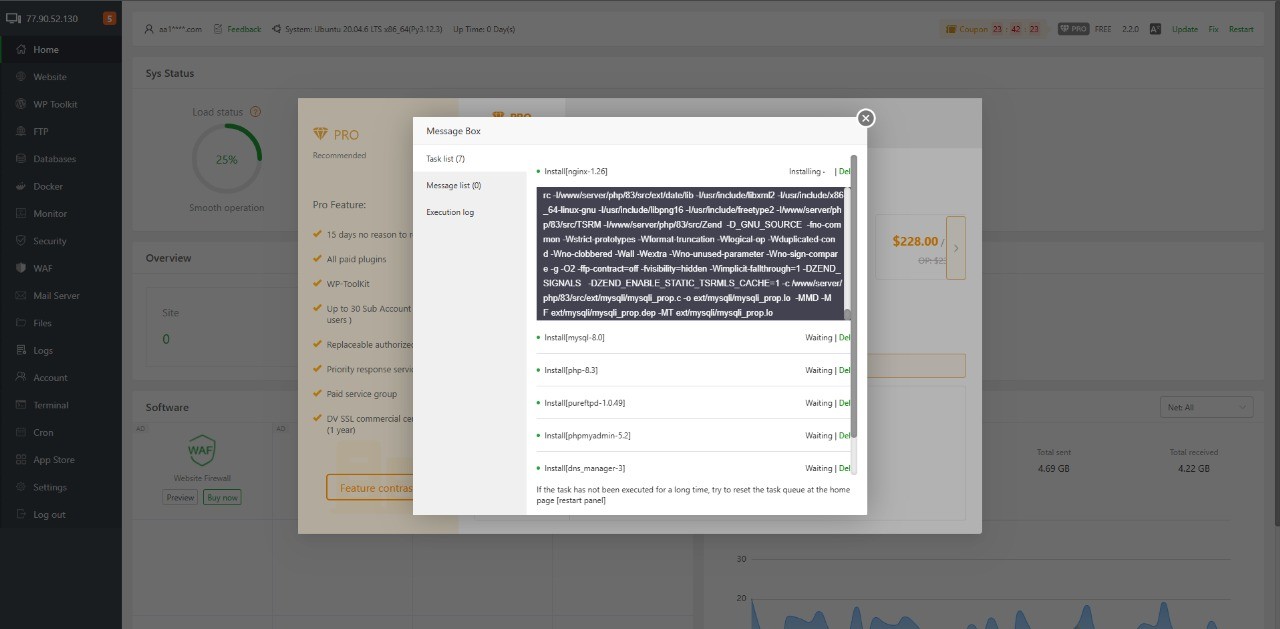Open the Website sidebar section
The height and width of the screenshot is (629, 1280).
point(50,77)
